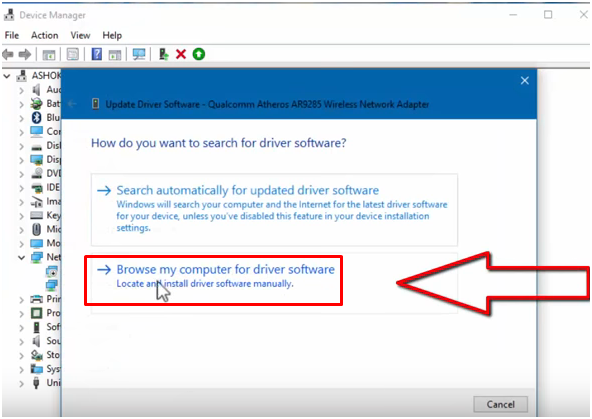Select the Keyboards category icon
The height and width of the screenshot is (419, 592).
pos(37,216)
